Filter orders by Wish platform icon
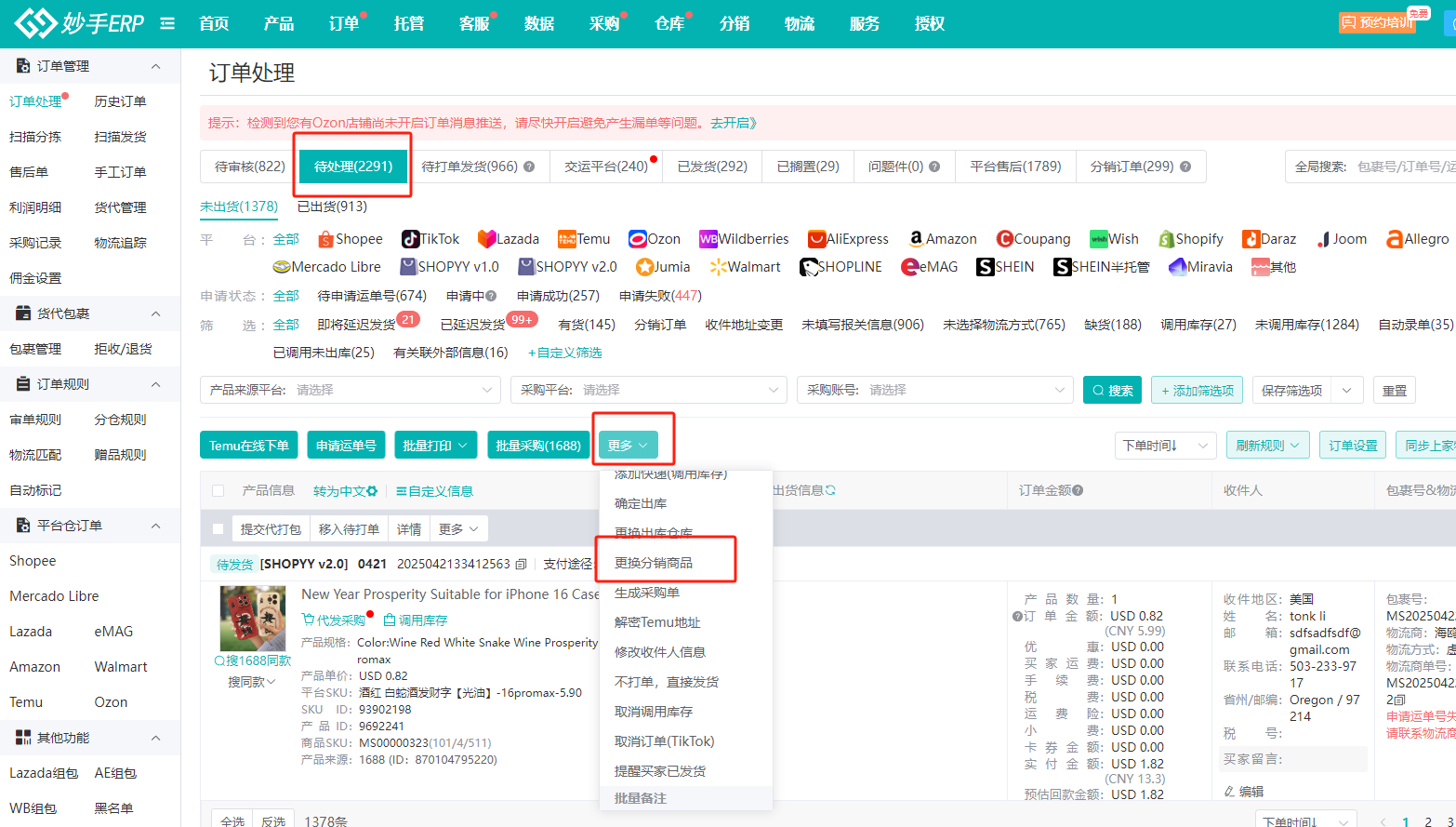The width and height of the screenshot is (1456, 827). click(x=1098, y=239)
